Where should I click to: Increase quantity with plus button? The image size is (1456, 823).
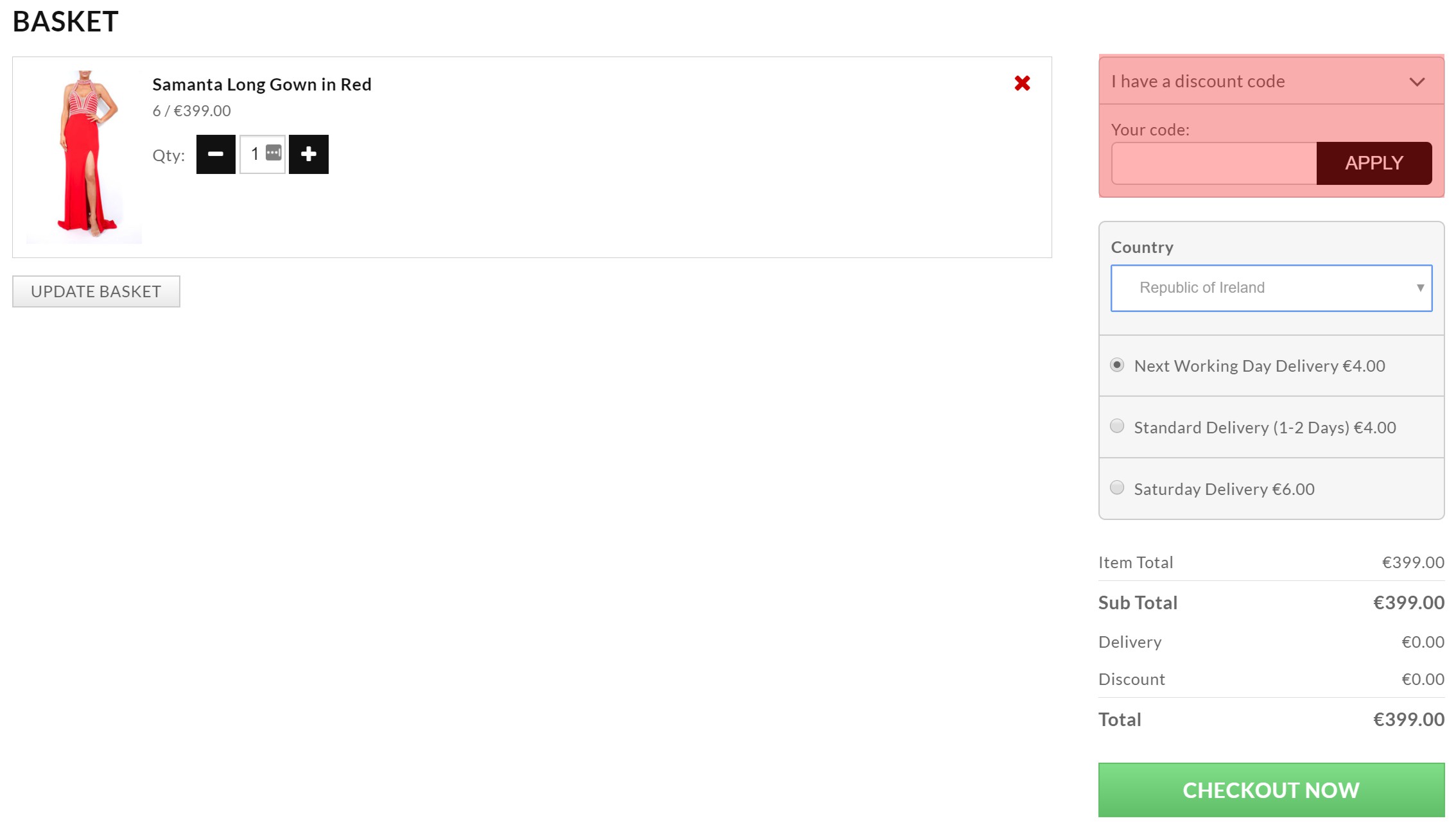click(309, 154)
